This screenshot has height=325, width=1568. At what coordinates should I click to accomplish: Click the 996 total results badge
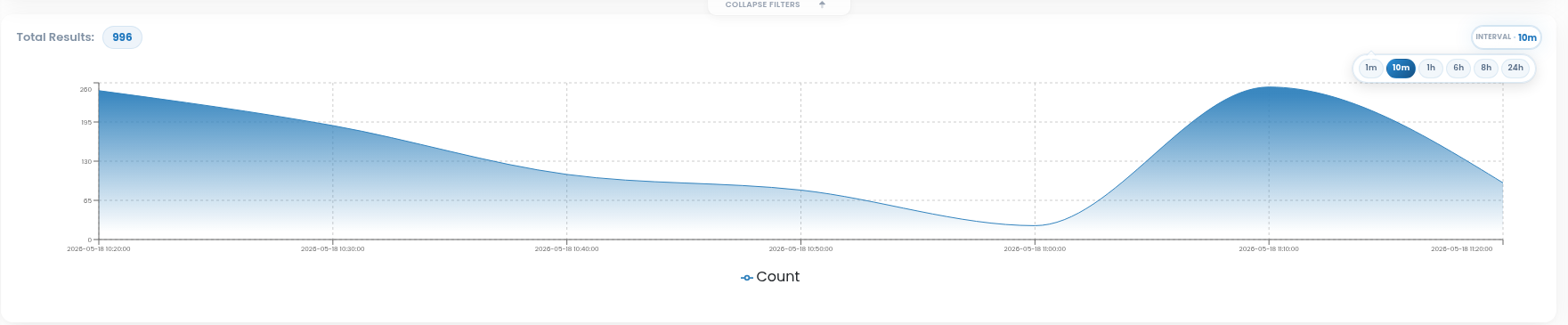(x=122, y=37)
